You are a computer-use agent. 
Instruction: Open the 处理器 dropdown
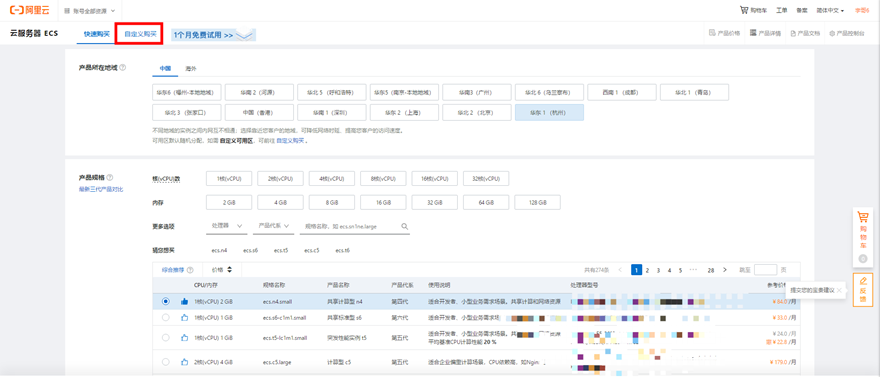pyautogui.click(x=227, y=226)
